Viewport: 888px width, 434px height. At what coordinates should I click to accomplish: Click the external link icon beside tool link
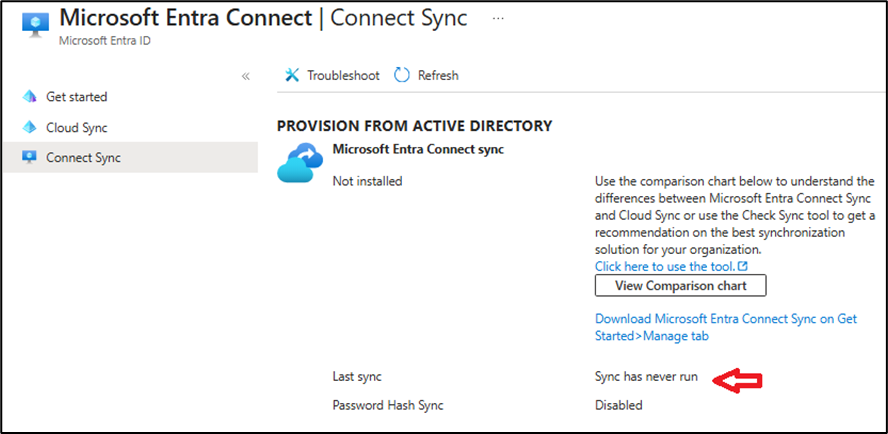coord(742,266)
